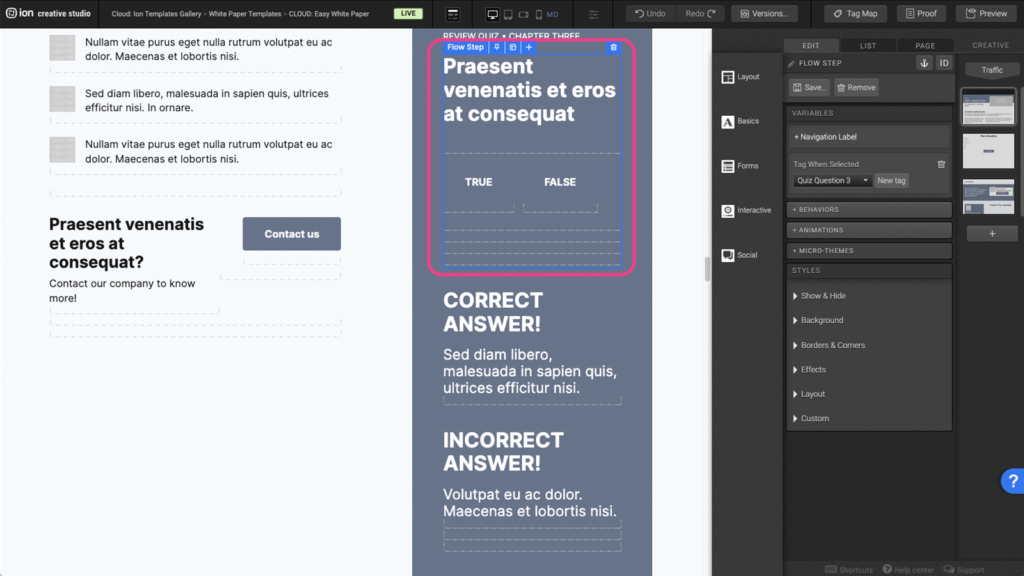Open the blue help question mark bubble
Image resolution: width=1024 pixels, height=576 pixels.
1011,481
